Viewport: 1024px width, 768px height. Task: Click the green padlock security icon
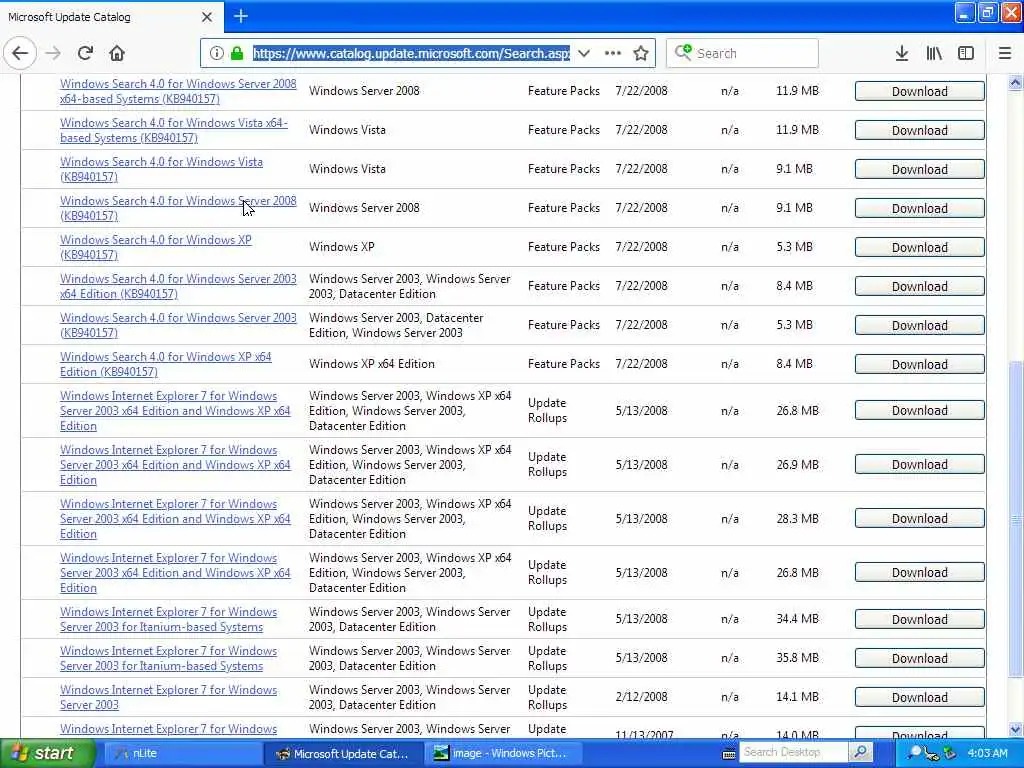(237, 54)
